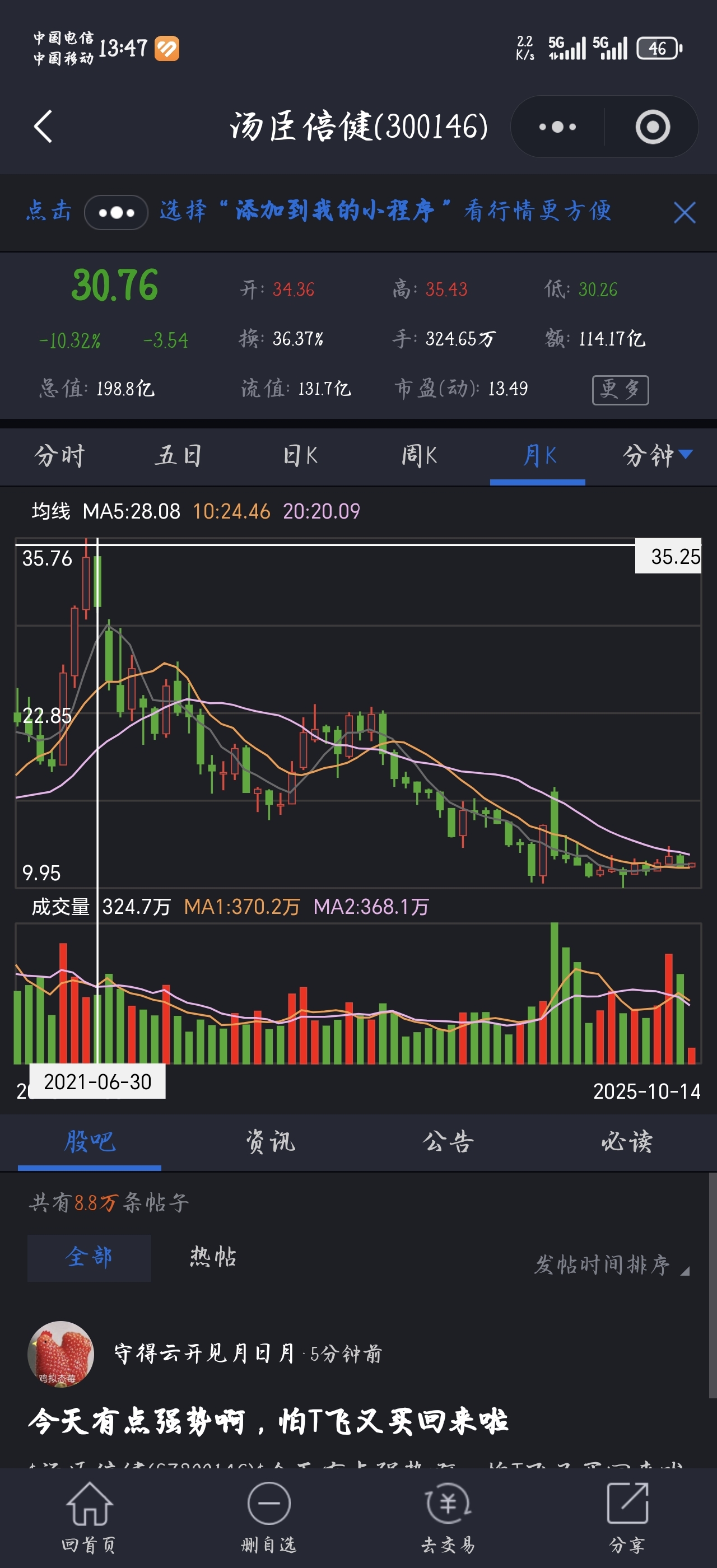
Task: Tap the 35.25 crosshair price tag
Action: pyautogui.click(x=668, y=556)
